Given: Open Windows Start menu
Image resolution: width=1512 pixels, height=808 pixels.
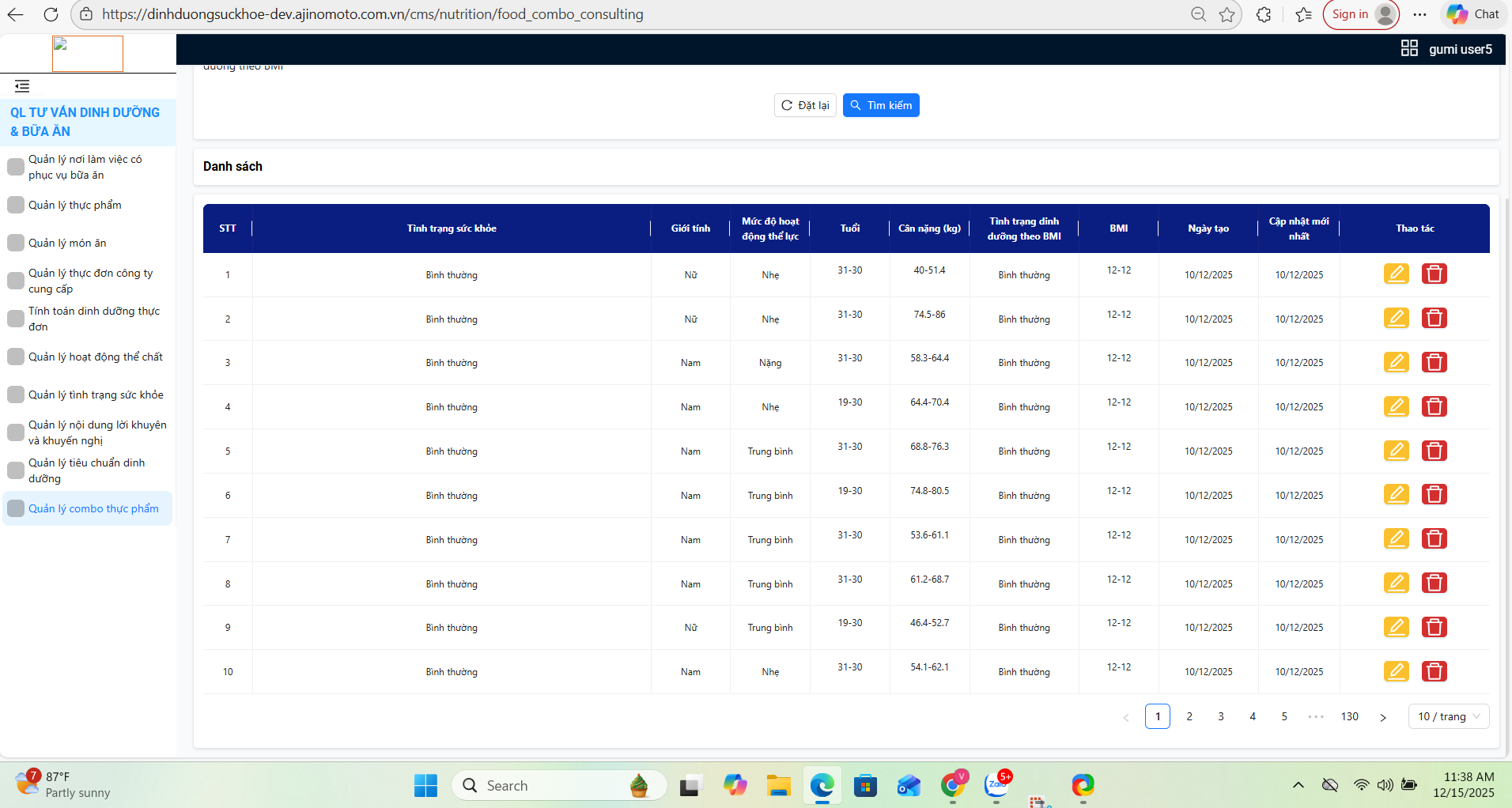Looking at the screenshot, I should pyautogui.click(x=425, y=785).
